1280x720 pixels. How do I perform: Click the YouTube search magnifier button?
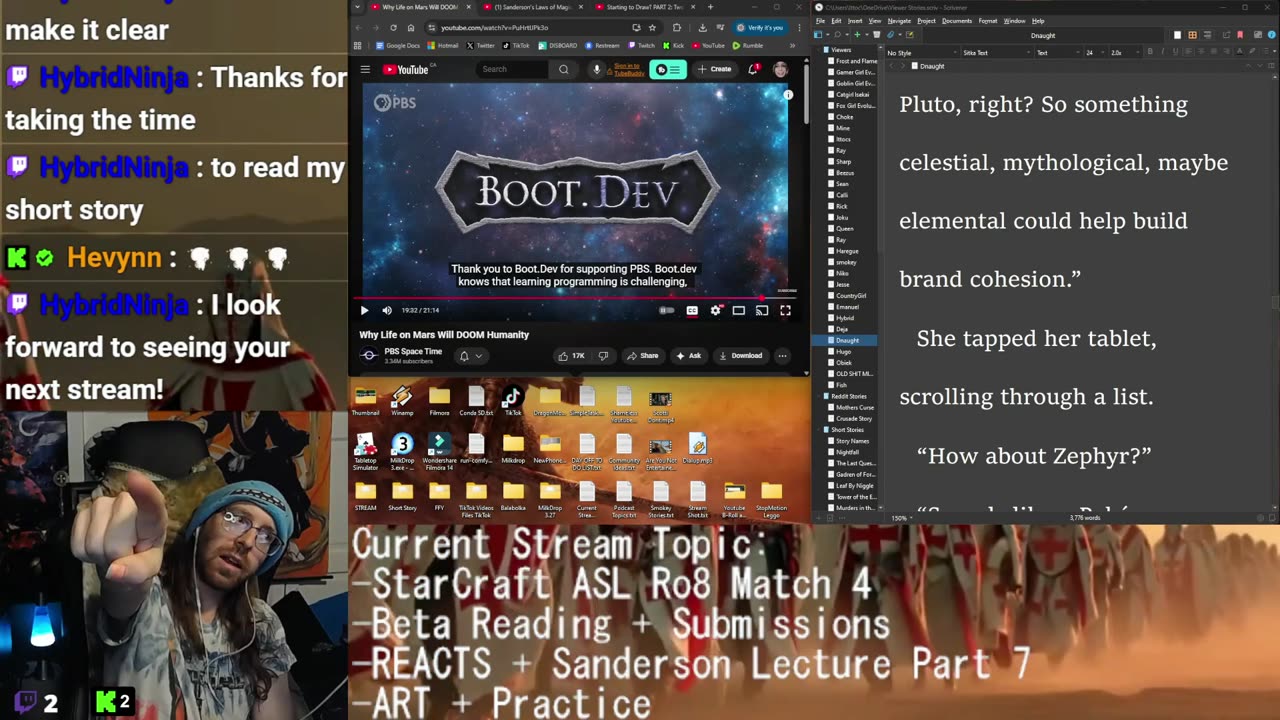[x=563, y=69]
